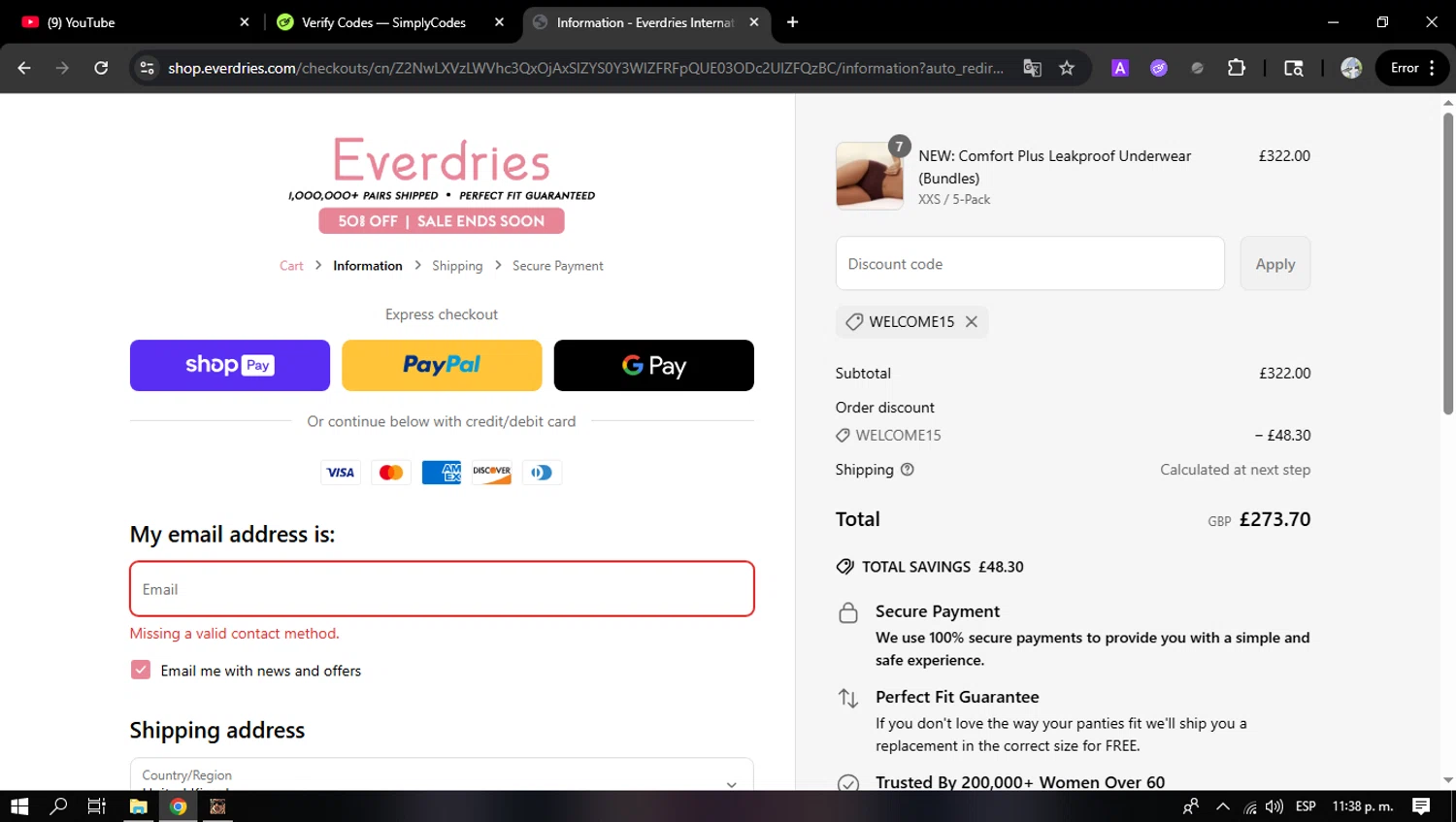Viewport: 1456px width, 822px height.
Task: Click the network tray icon
Action: (1250, 806)
